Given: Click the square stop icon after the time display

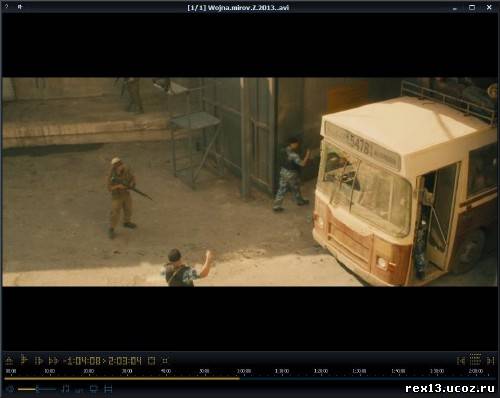Looking at the screenshot, I should point(151,361).
